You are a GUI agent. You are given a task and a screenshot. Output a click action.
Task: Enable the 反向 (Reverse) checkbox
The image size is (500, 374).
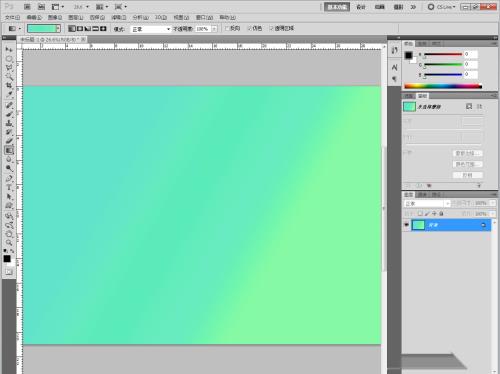[227, 29]
